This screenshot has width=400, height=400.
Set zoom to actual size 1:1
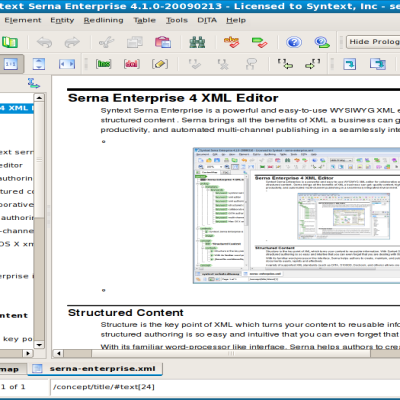11,64
